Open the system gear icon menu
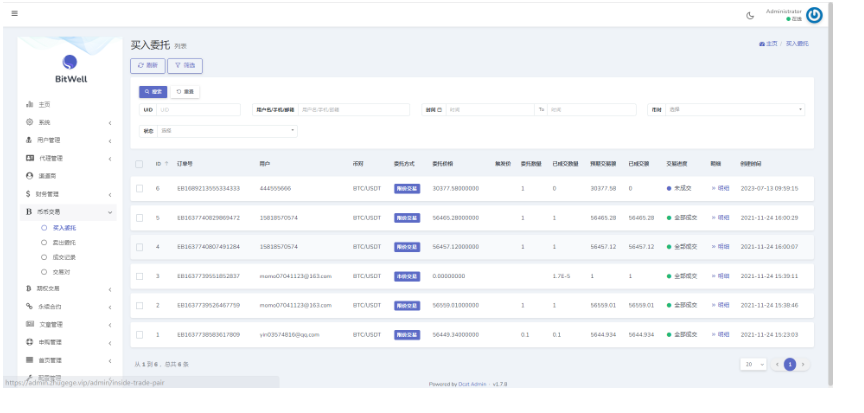Image resolution: width=864 pixels, height=413 pixels. pos(30,122)
